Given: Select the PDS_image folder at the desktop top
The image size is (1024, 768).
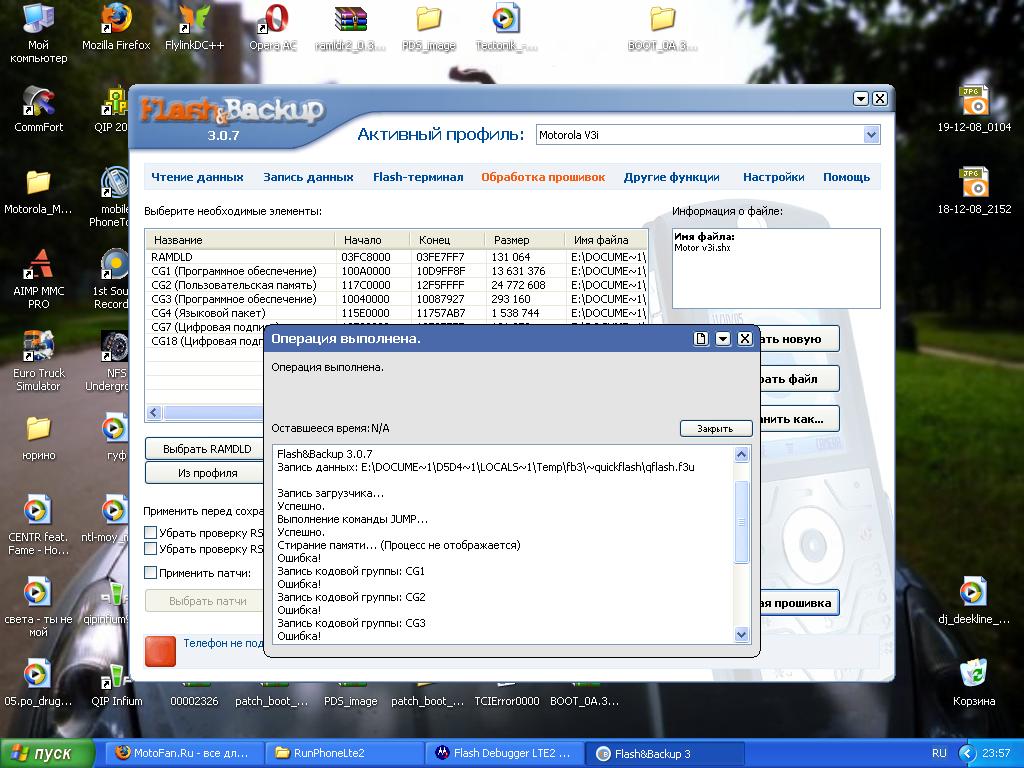Looking at the screenshot, I should pos(428,27).
